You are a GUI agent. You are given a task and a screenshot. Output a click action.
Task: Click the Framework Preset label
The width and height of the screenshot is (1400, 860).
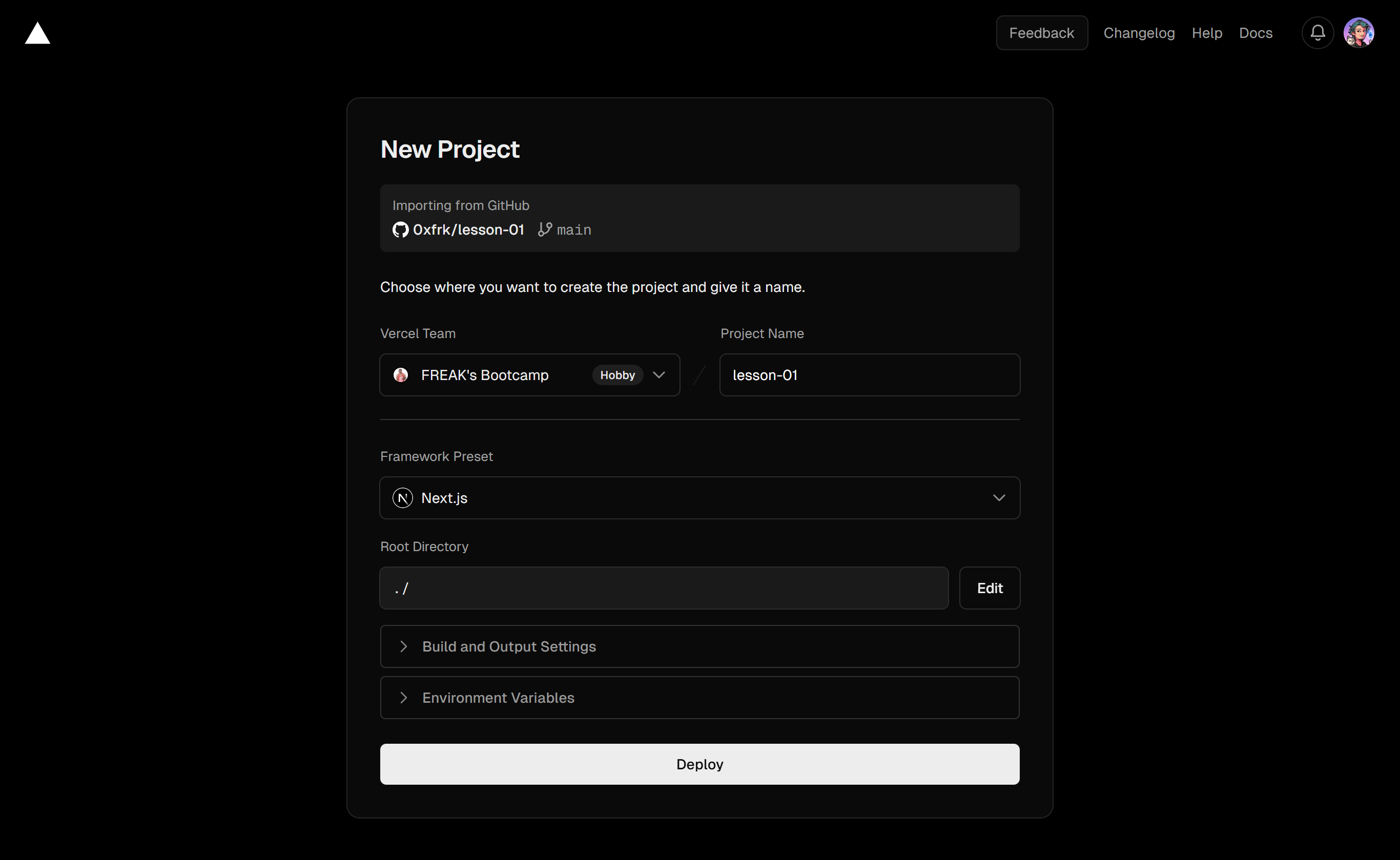pyautogui.click(x=436, y=456)
